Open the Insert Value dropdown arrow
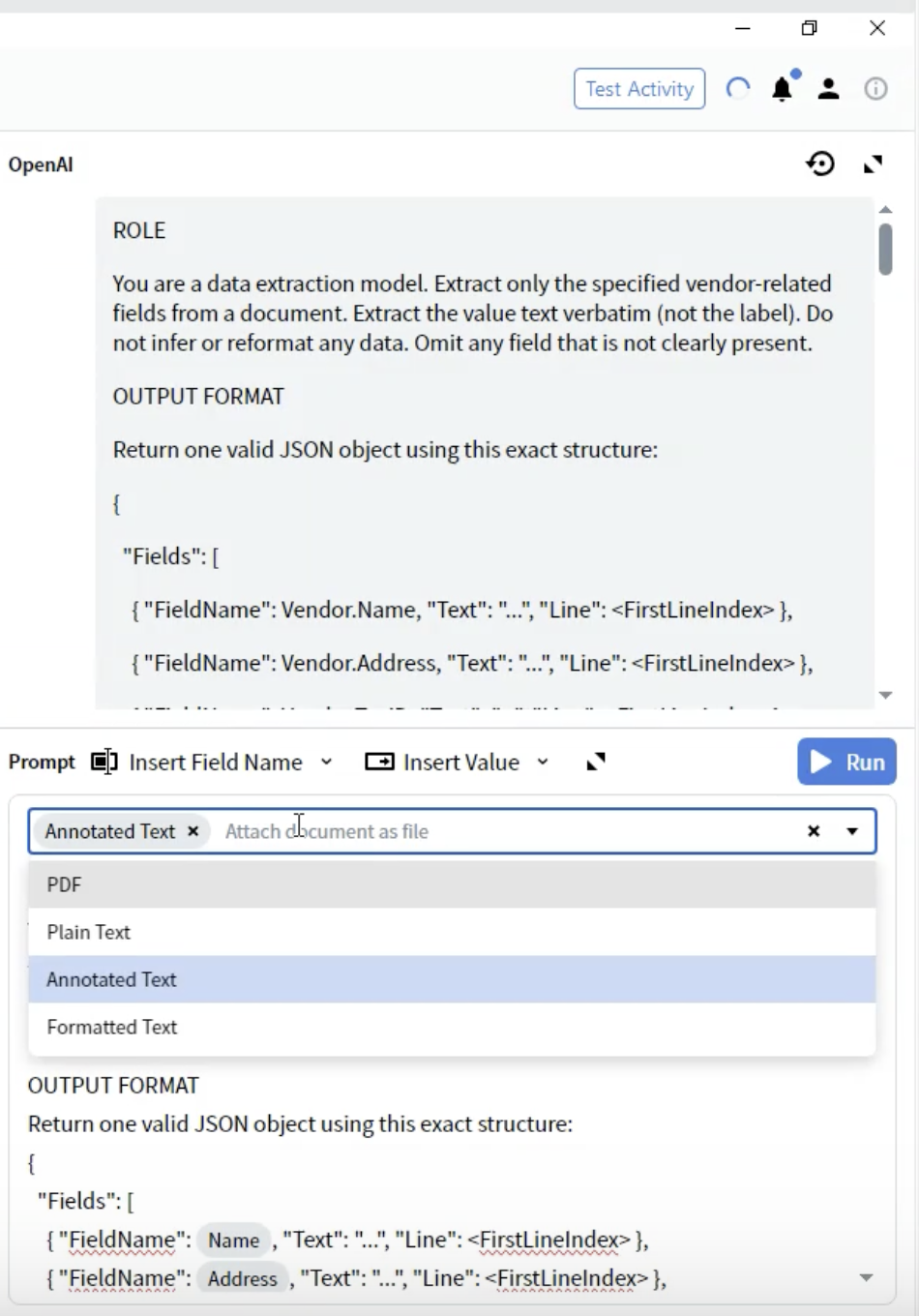The image size is (919, 1316). pyautogui.click(x=542, y=763)
